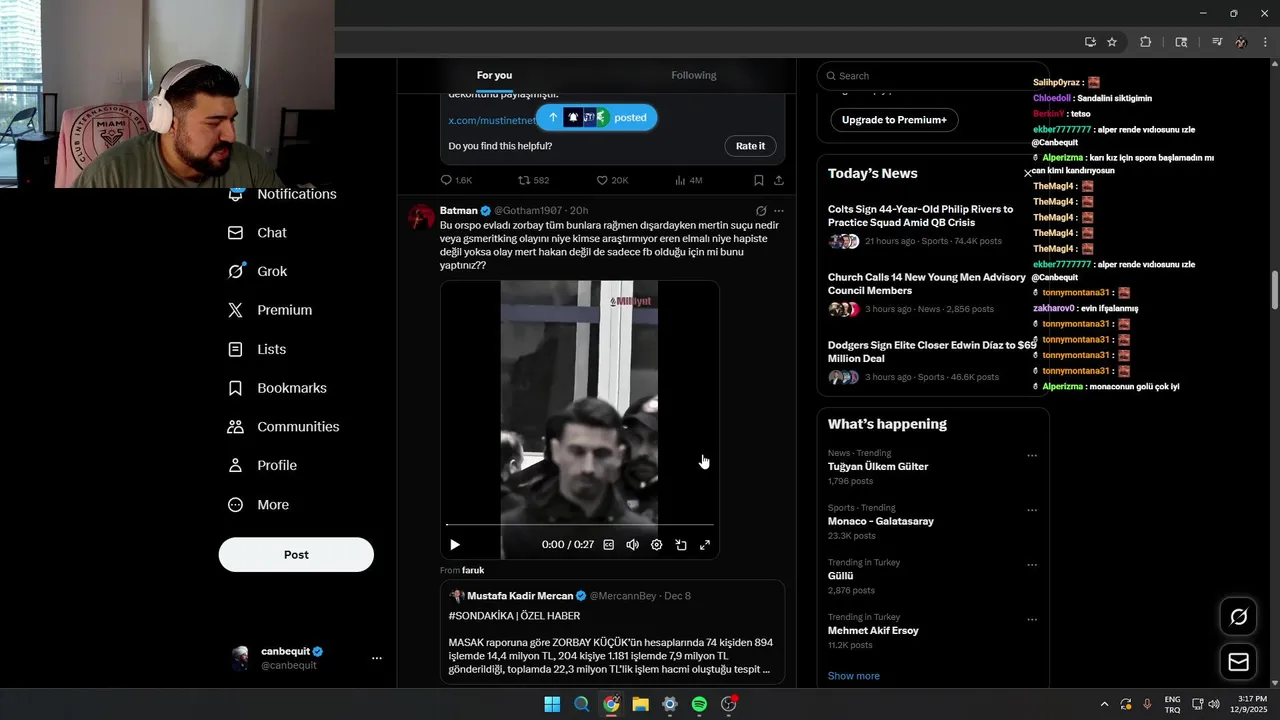Open Bookmarks in the sidebar
1280x720 pixels.
277,388
